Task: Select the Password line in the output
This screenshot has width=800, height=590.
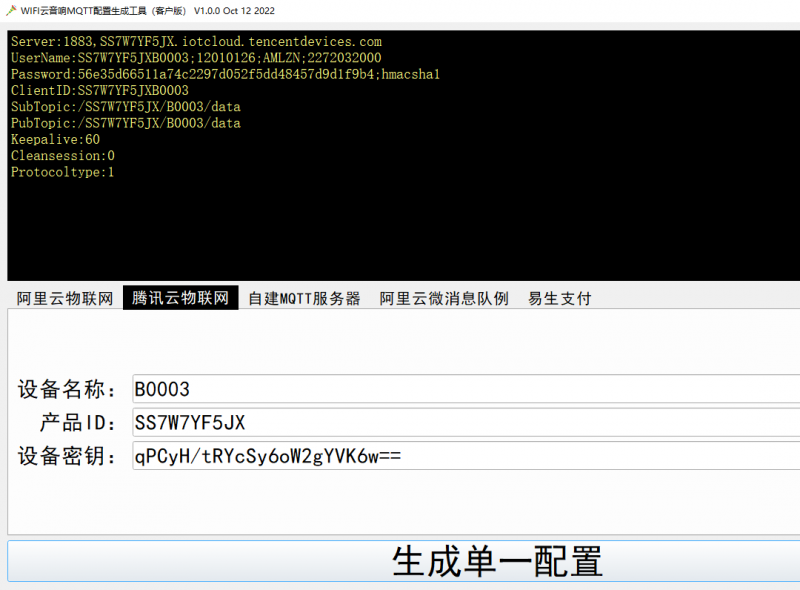Action: [225, 74]
